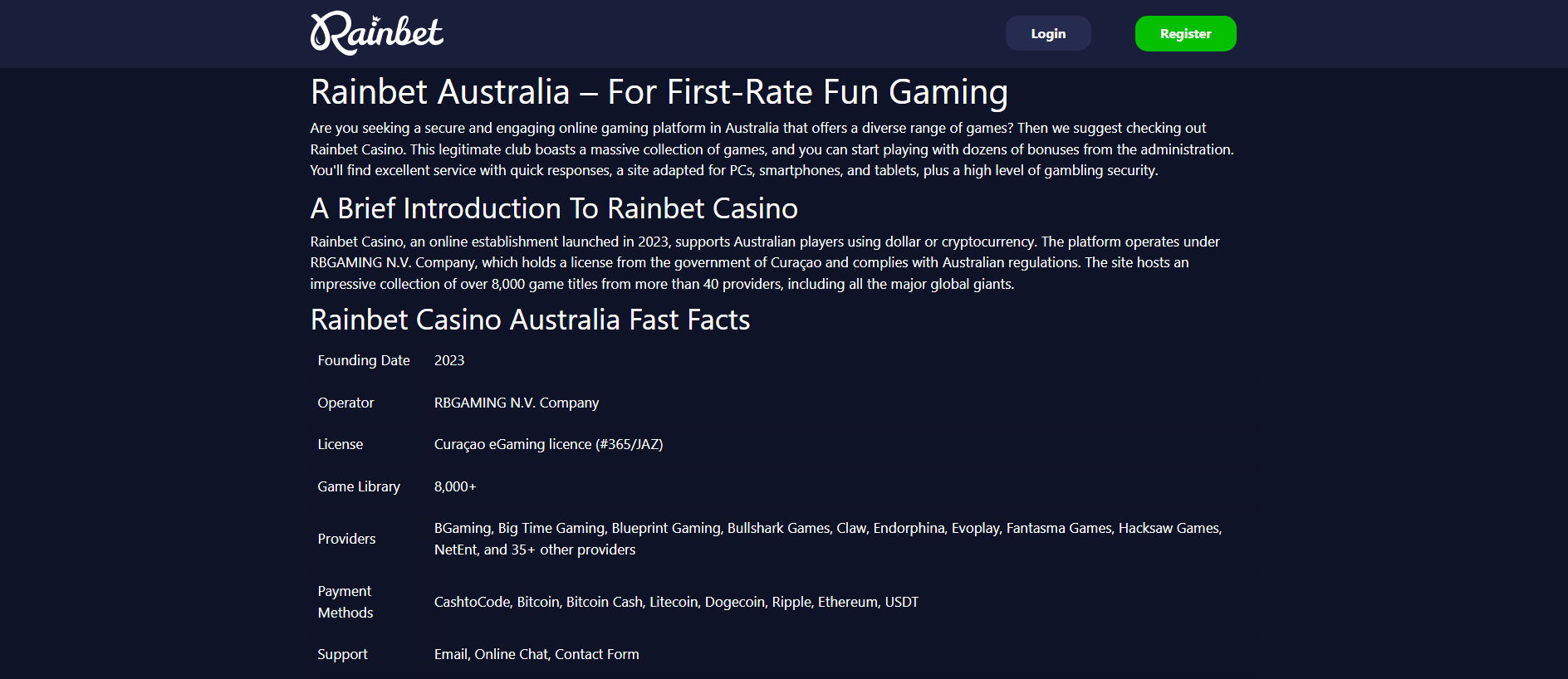
Task: Click the Rainbet logo
Action: pyautogui.click(x=377, y=33)
